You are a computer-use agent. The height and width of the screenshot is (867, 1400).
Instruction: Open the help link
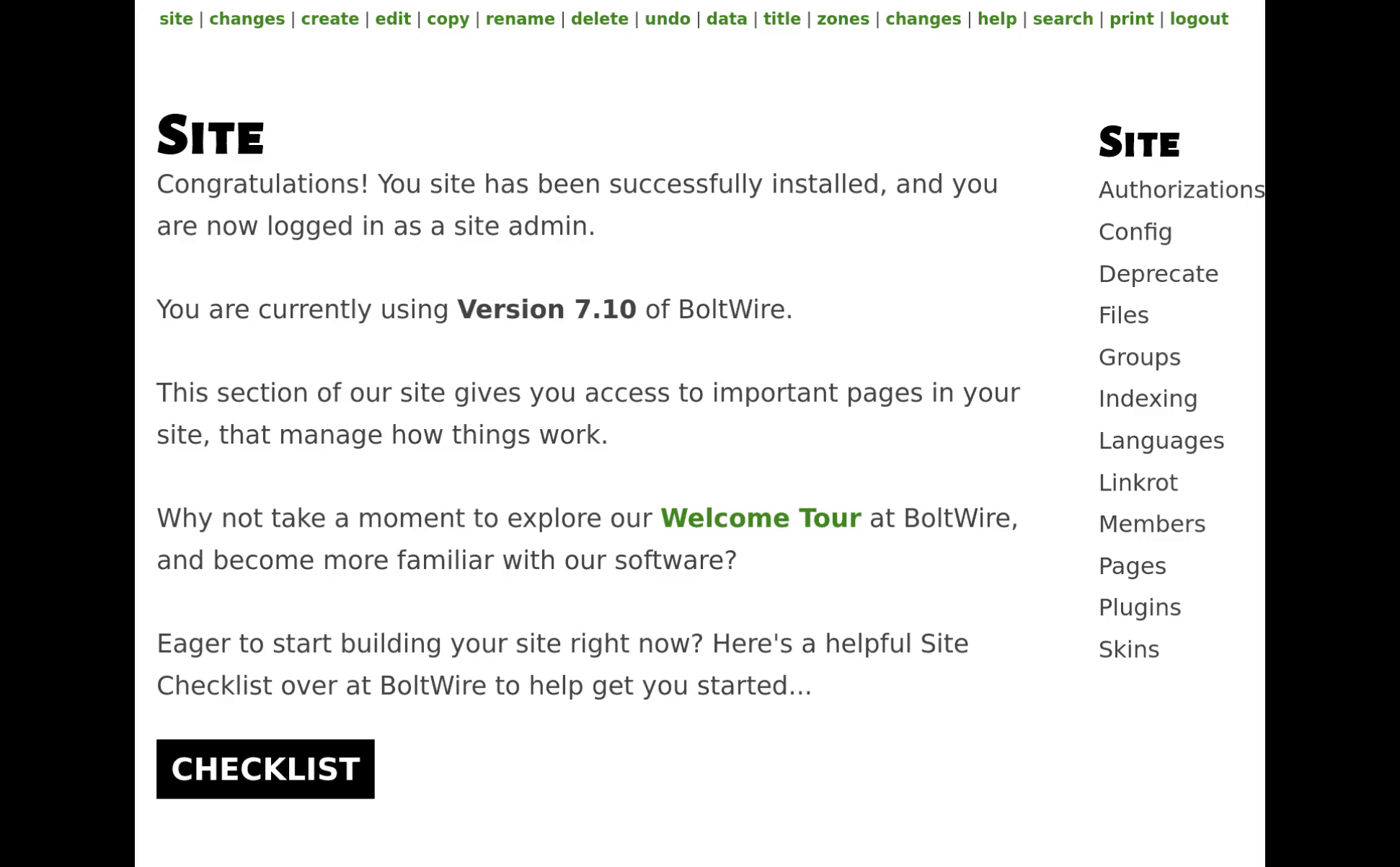click(x=996, y=19)
